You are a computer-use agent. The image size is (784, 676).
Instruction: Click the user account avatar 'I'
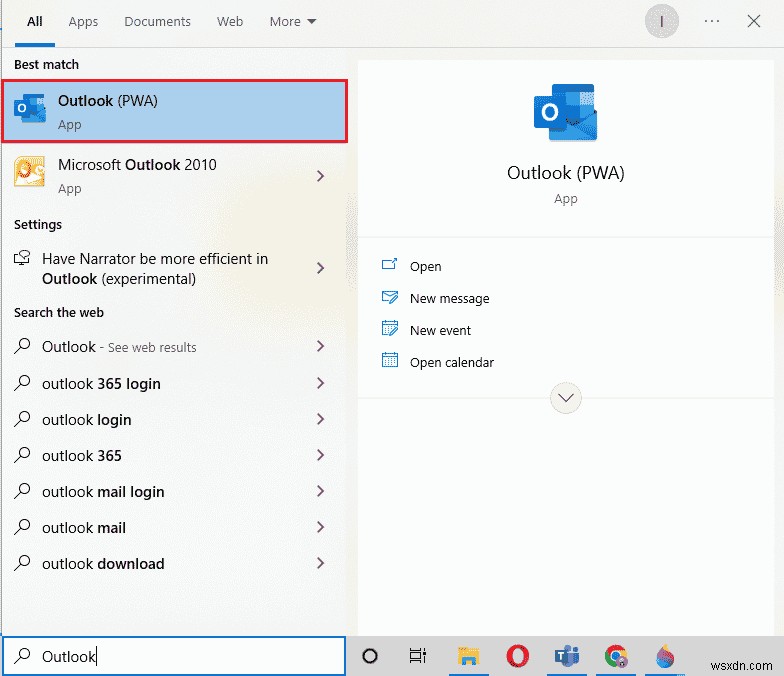click(662, 21)
